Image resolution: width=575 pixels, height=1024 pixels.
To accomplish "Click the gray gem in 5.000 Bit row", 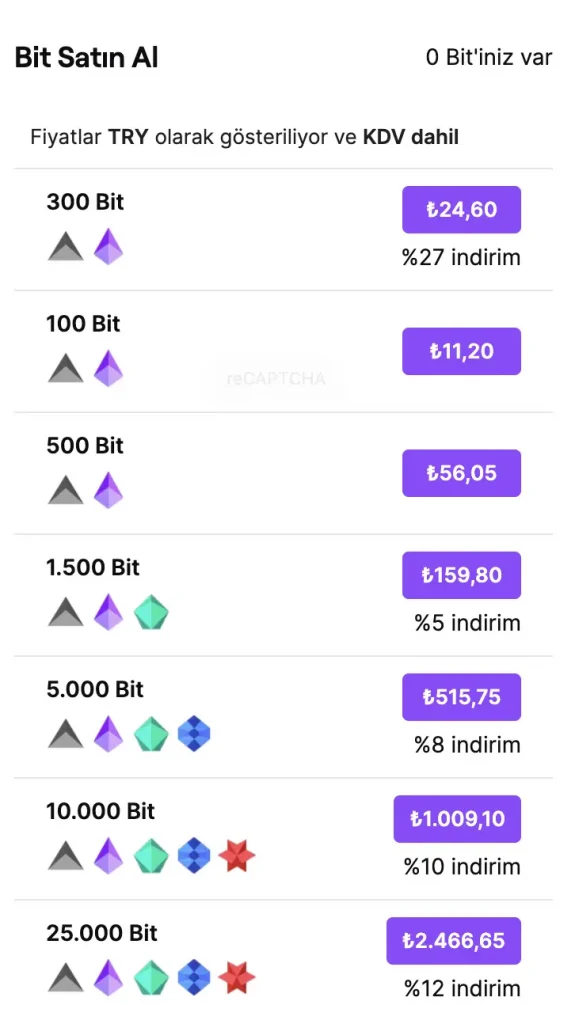I will [66, 735].
